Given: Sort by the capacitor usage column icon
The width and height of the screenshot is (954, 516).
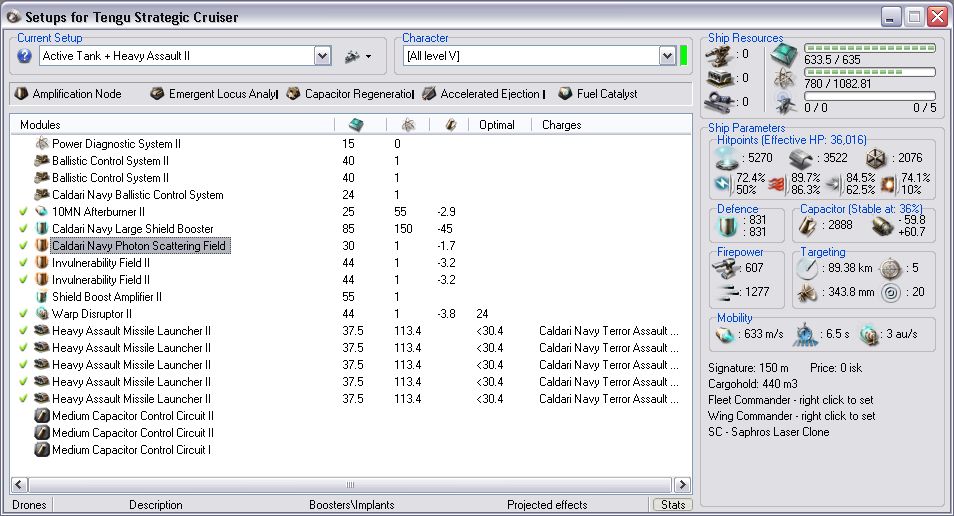Looking at the screenshot, I should click(451, 125).
